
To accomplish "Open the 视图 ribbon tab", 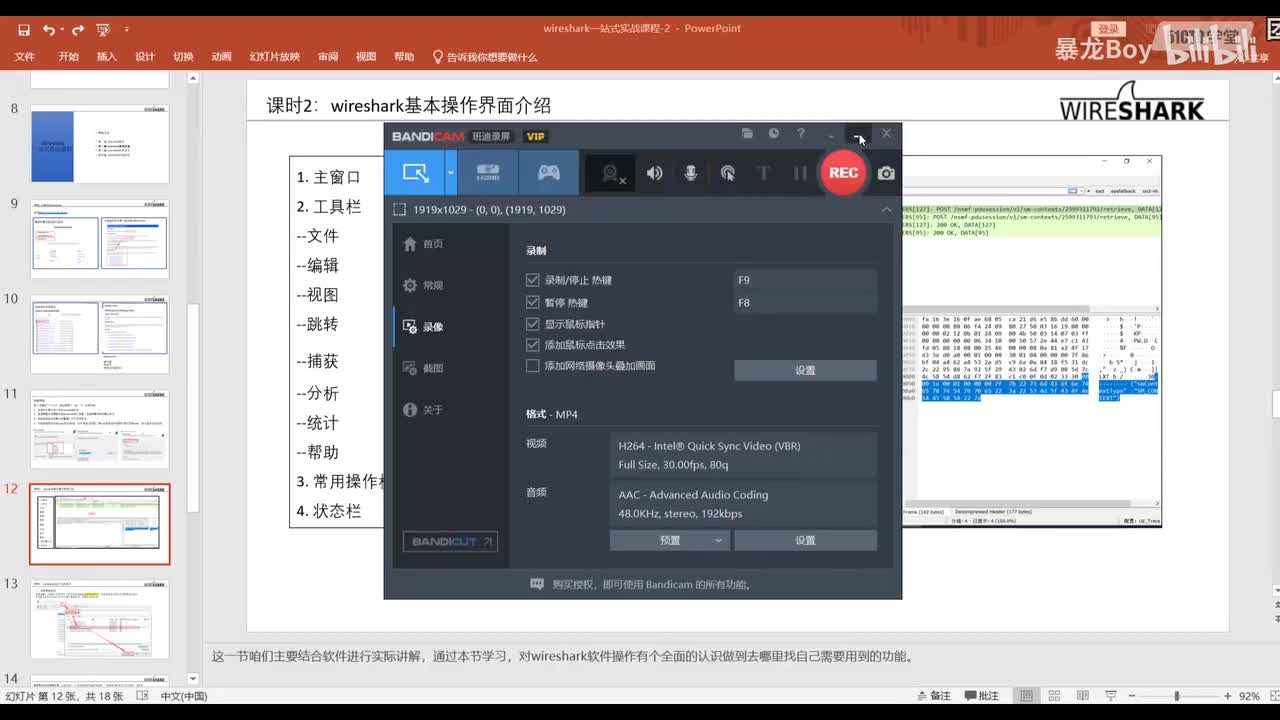I will [366, 57].
